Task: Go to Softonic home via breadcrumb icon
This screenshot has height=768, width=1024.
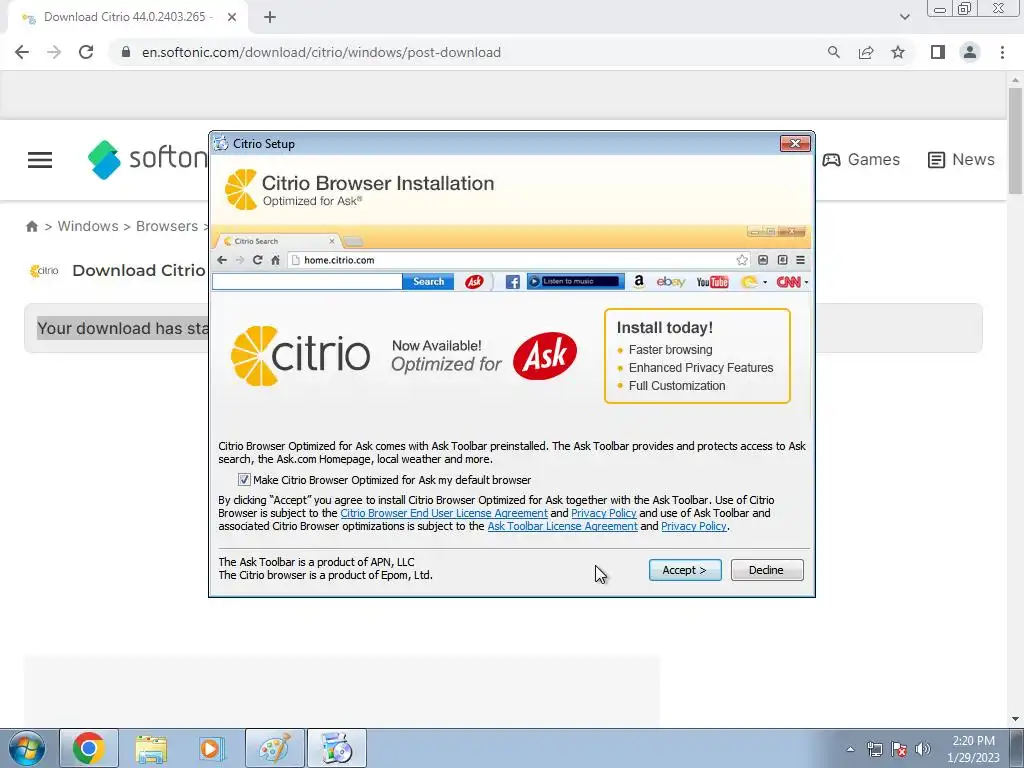Action: (x=31, y=226)
